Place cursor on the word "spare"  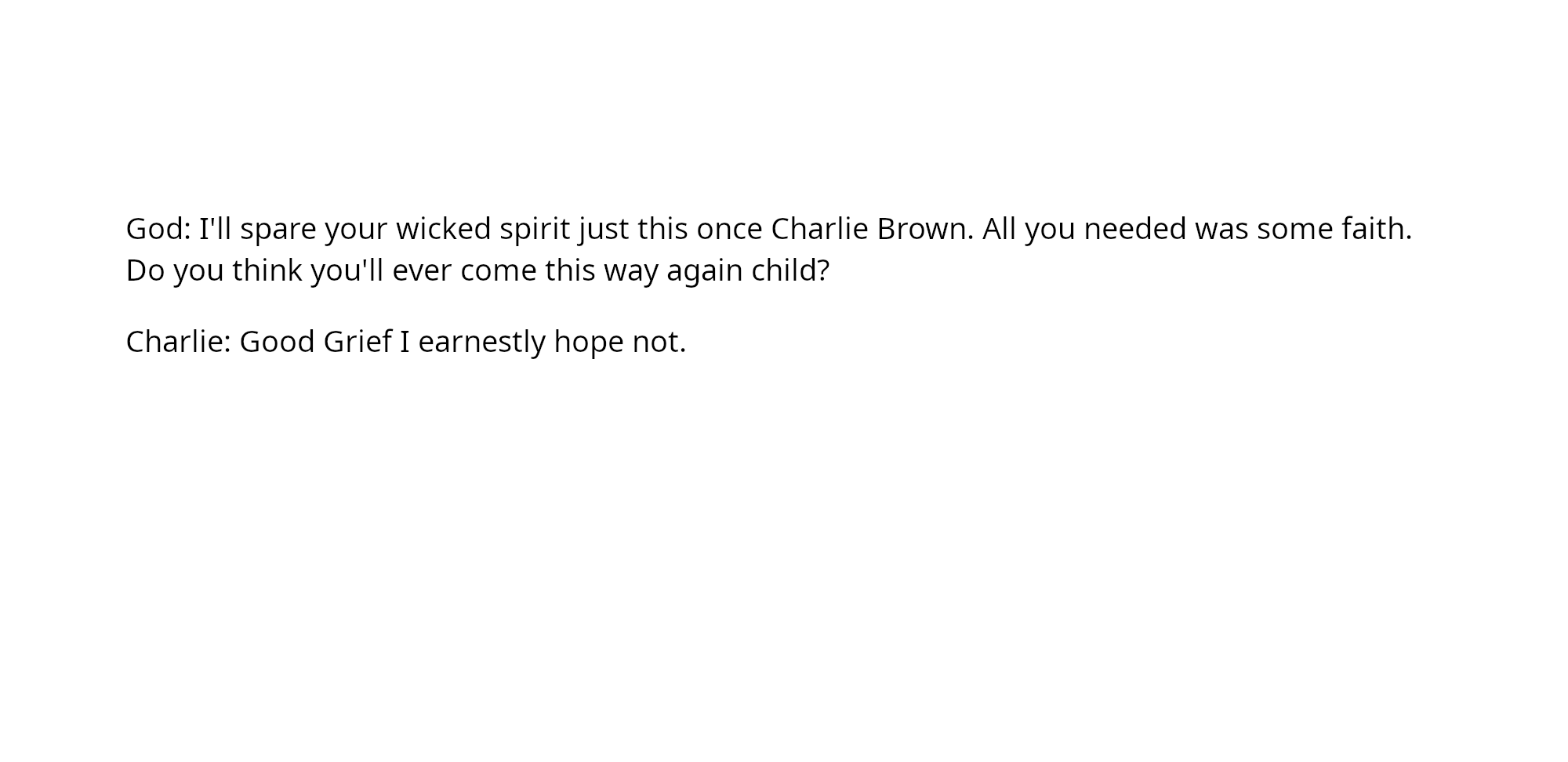tap(278, 229)
